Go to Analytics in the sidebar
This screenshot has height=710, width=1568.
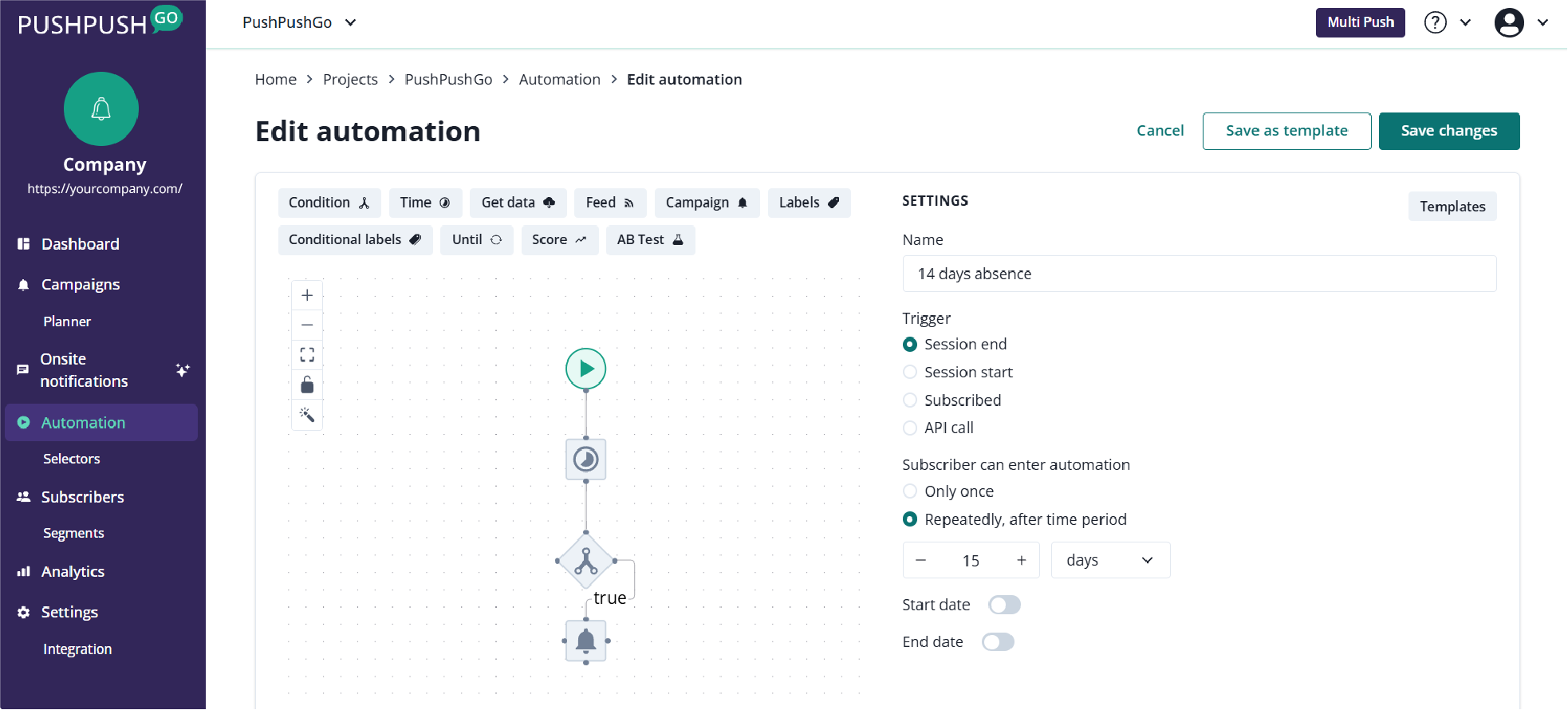point(73,571)
